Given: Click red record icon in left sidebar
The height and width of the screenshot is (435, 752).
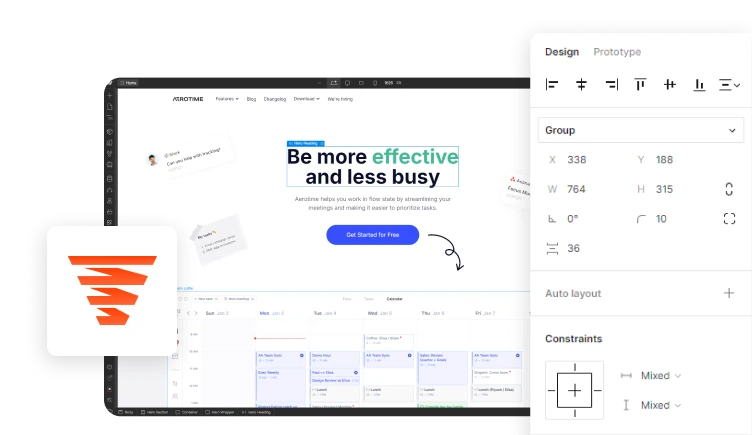Looking at the screenshot, I should coord(110,389).
